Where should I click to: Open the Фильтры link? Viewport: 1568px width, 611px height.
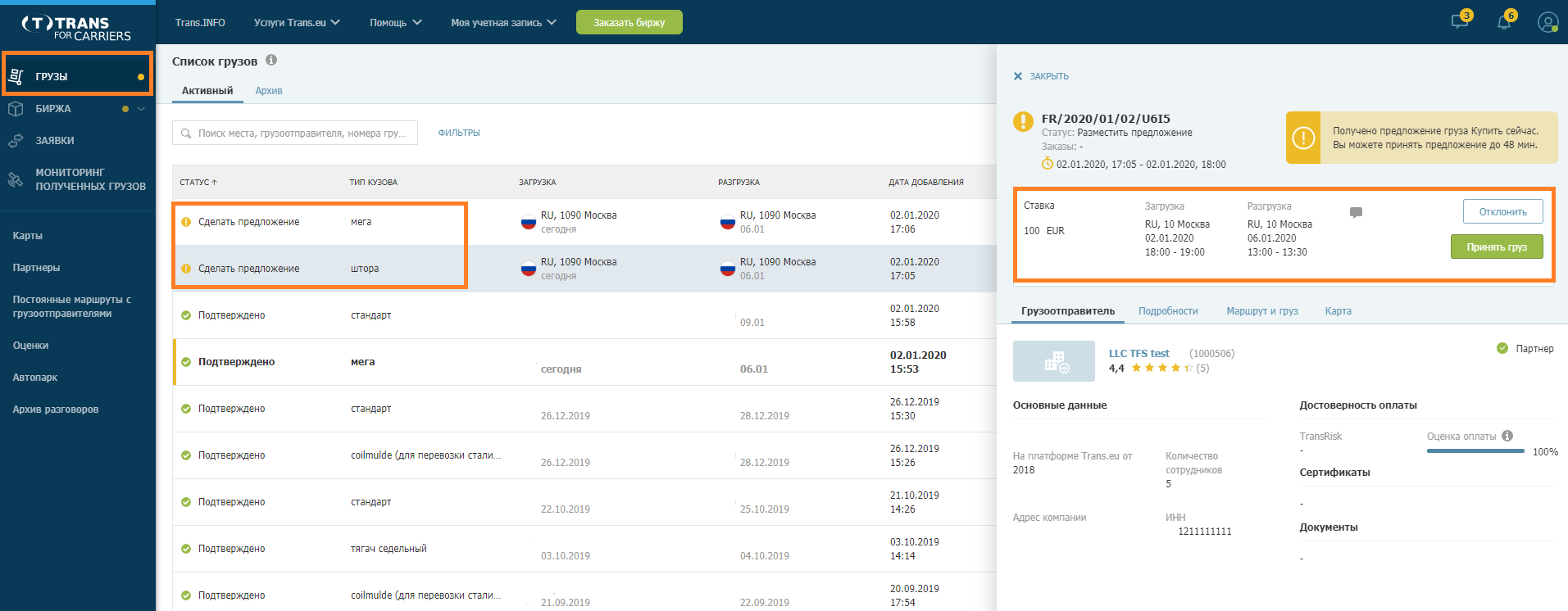459,133
